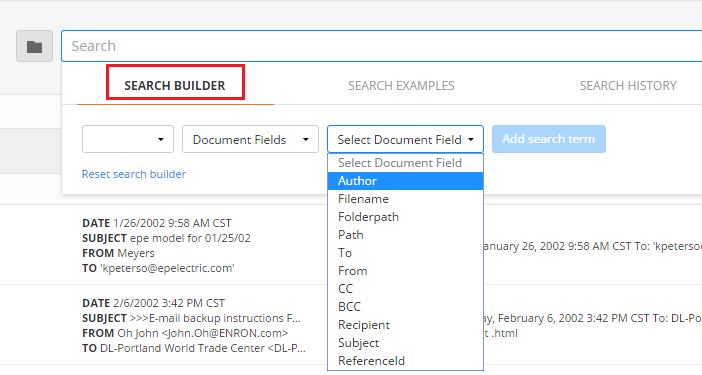Pick Path from the document fields
702x375 pixels.
pyautogui.click(x=405, y=234)
